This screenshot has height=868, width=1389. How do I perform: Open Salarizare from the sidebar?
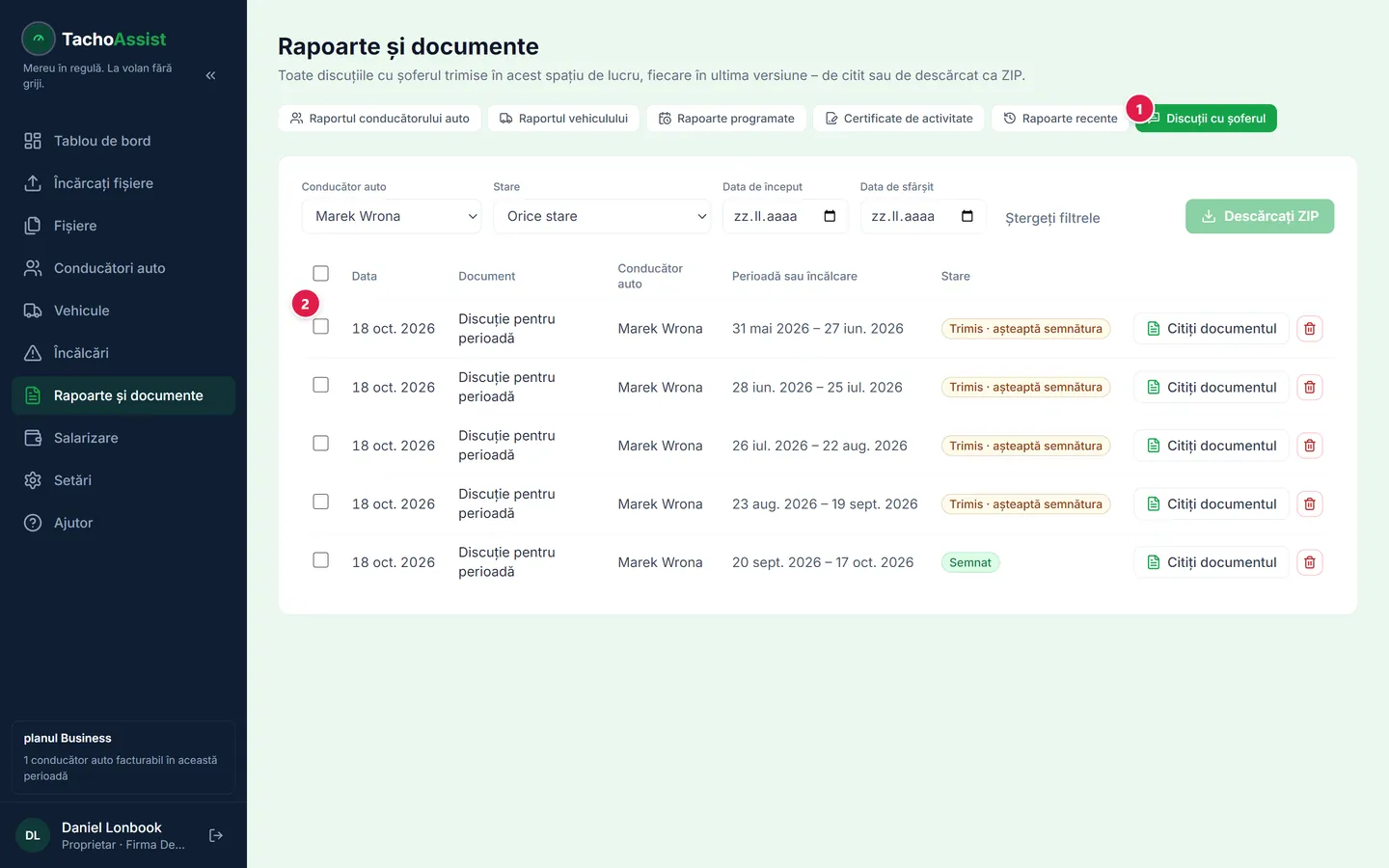pos(123,438)
